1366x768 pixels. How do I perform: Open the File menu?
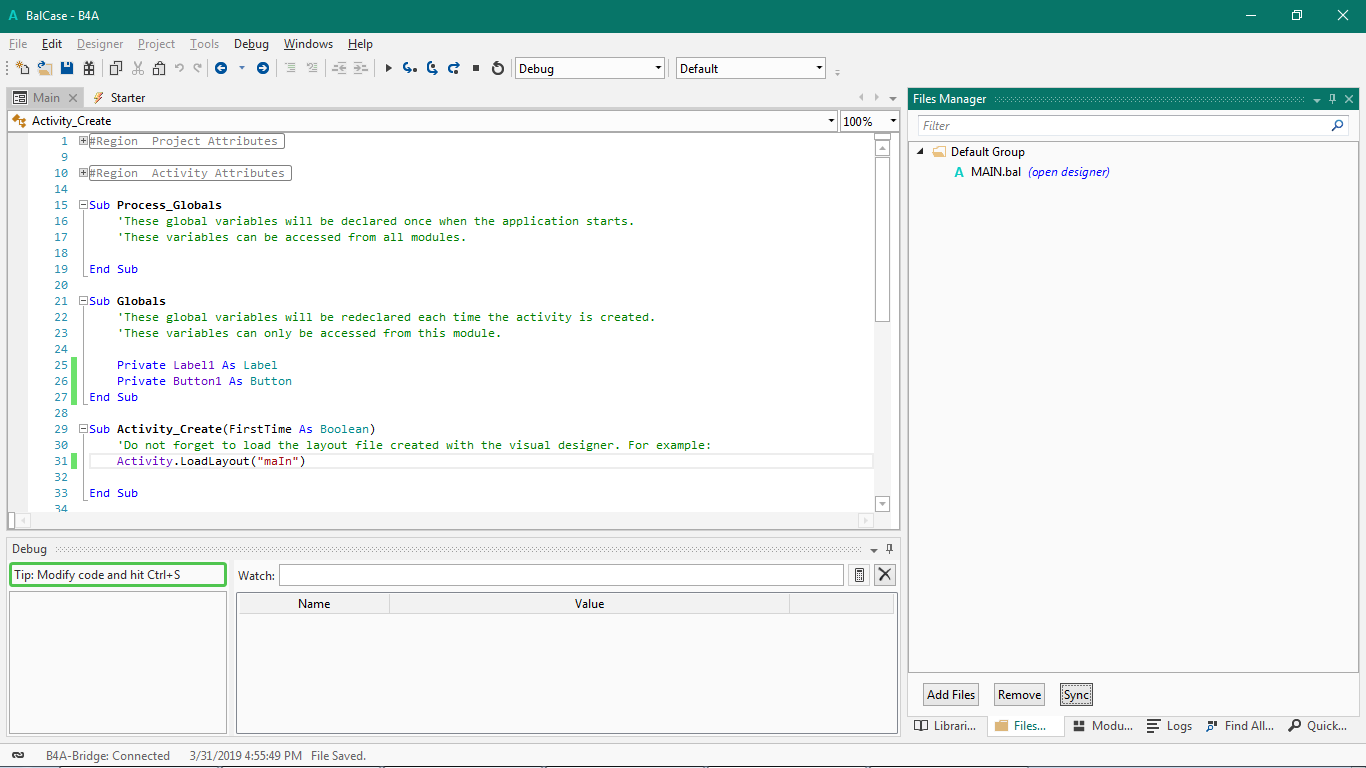pyautogui.click(x=18, y=44)
